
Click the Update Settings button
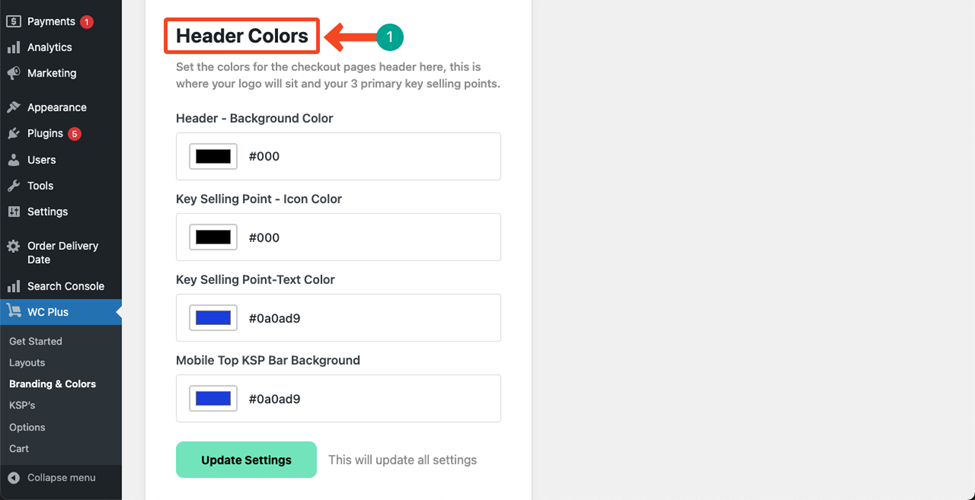pyautogui.click(x=246, y=460)
